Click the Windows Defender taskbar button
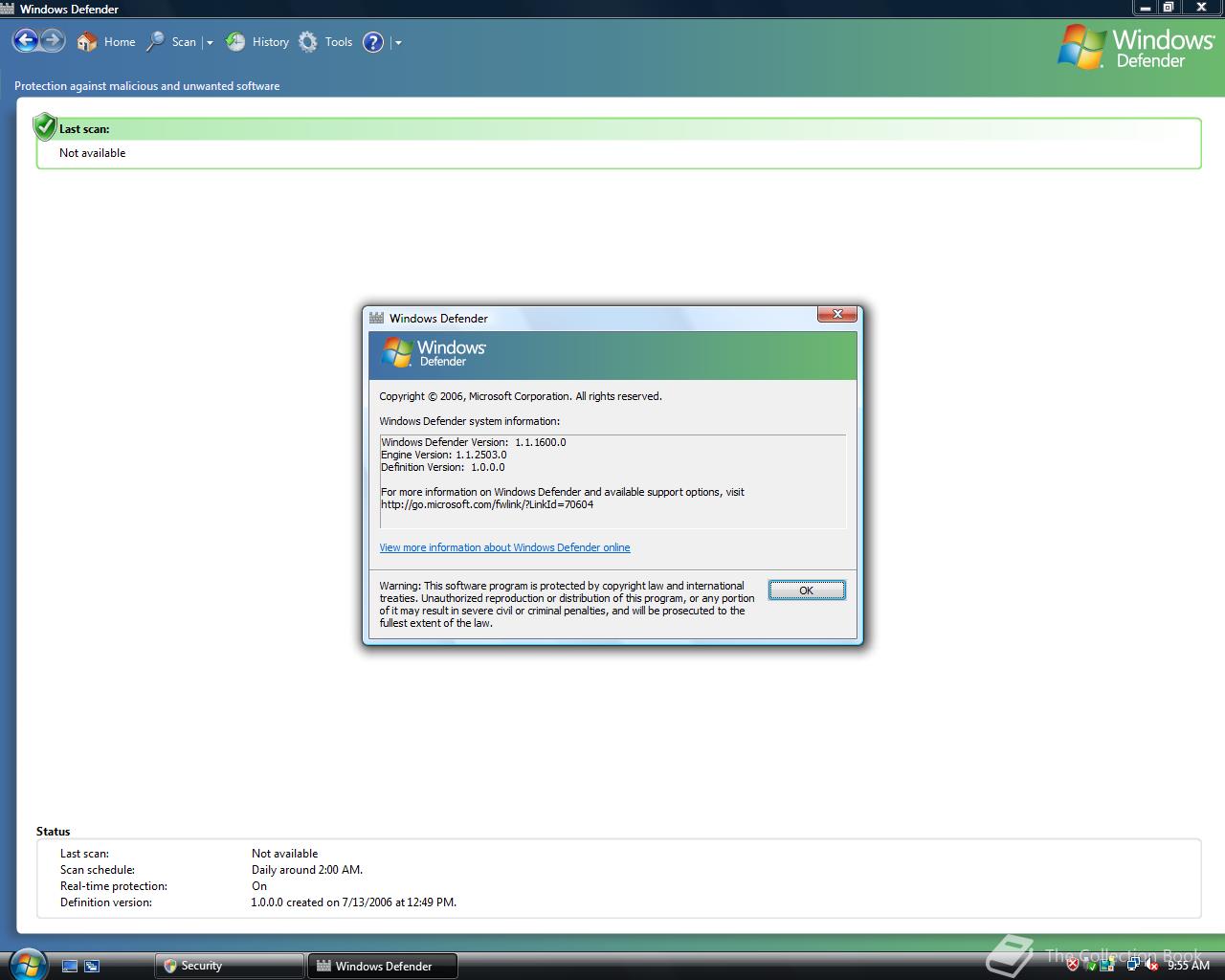The image size is (1225, 980). point(383,966)
